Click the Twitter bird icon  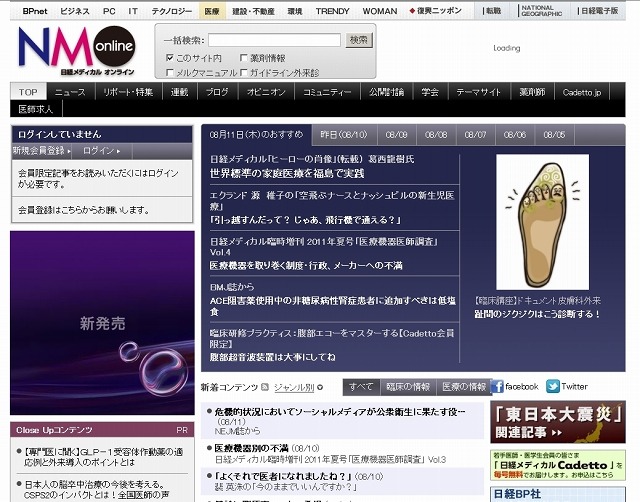tap(553, 386)
